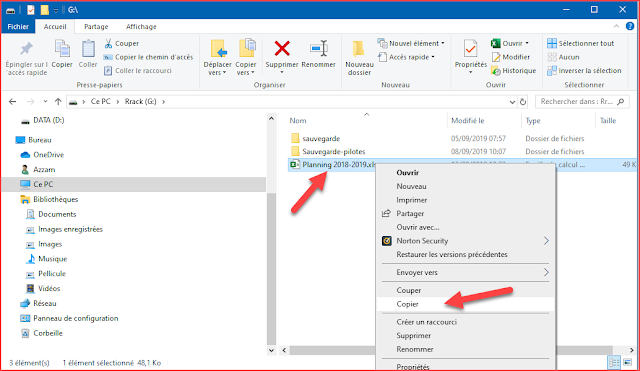The height and width of the screenshot is (371, 640).
Task: Open Images enregistrées library
Action: point(70,229)
